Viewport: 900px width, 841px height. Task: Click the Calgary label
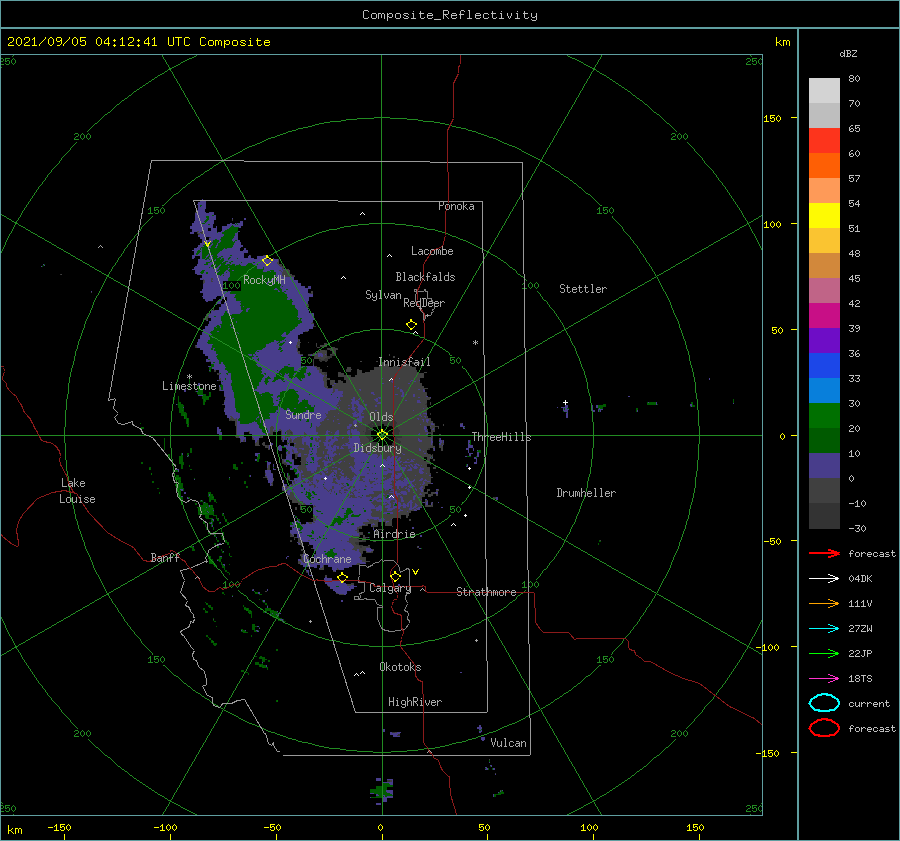pyautogui.click(x=390, y=588)
